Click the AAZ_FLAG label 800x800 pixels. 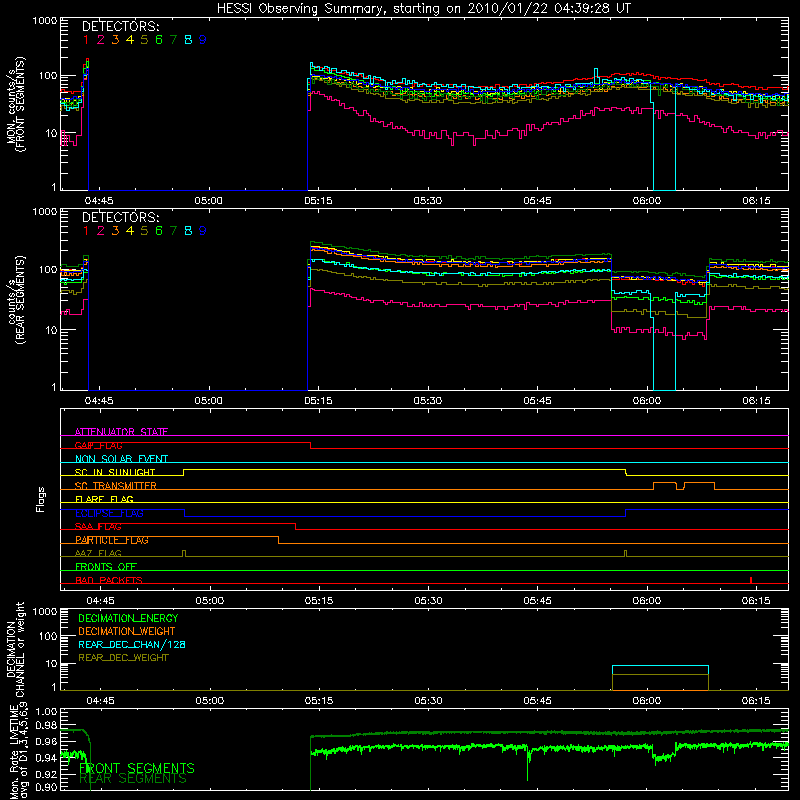[98, 553]
